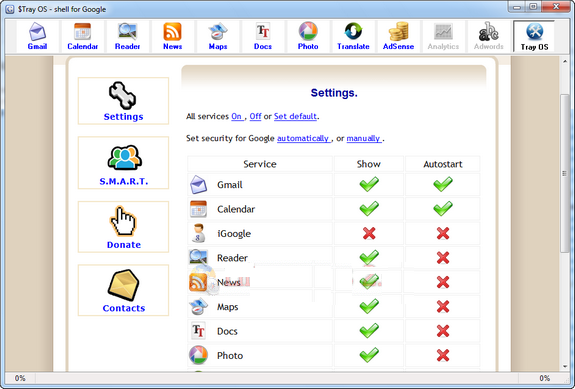
Task: Open the Contacts sidebar section
Action: [123, 290]
